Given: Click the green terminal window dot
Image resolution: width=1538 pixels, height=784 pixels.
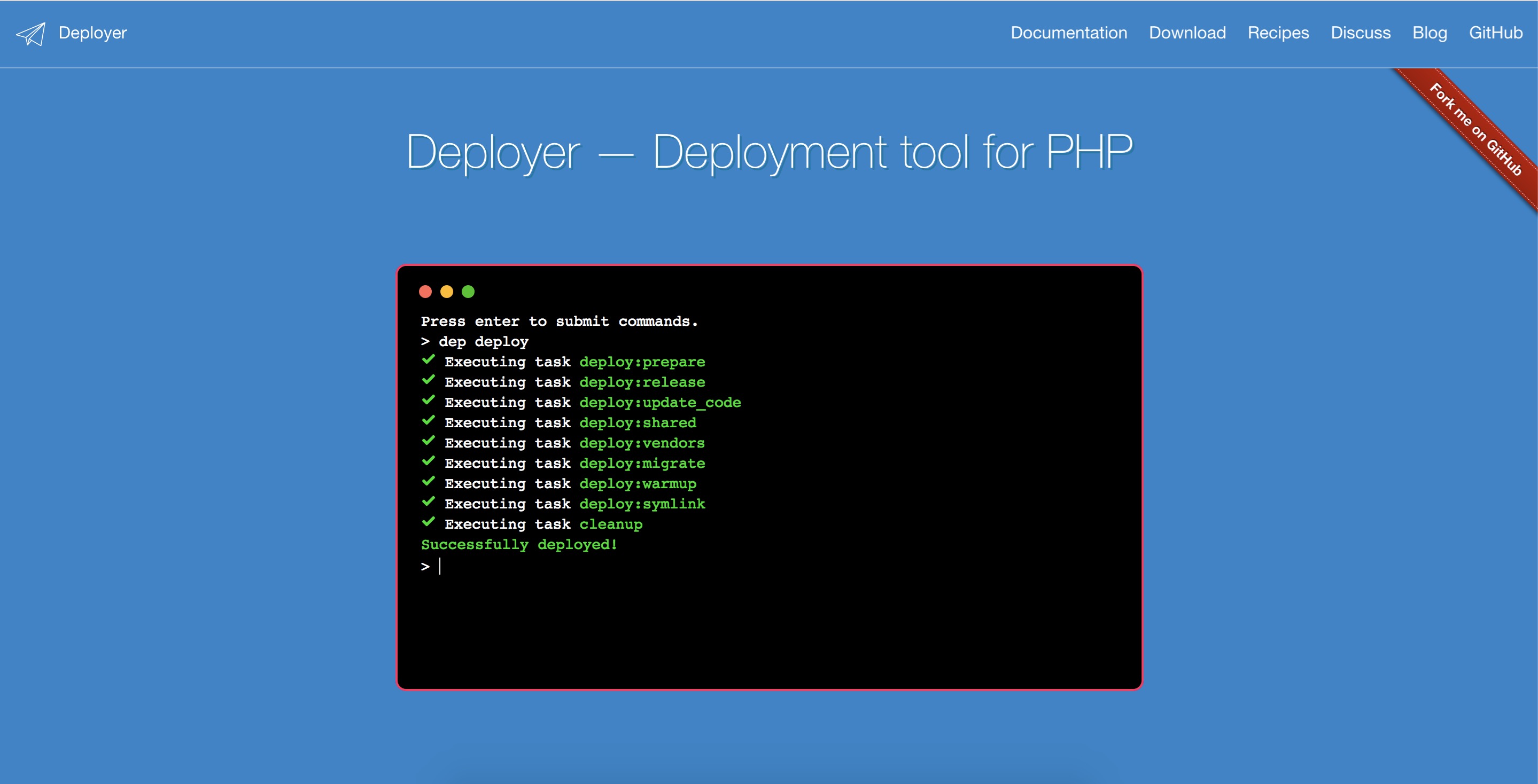Looking at the screenshot, I should [469, 292].
